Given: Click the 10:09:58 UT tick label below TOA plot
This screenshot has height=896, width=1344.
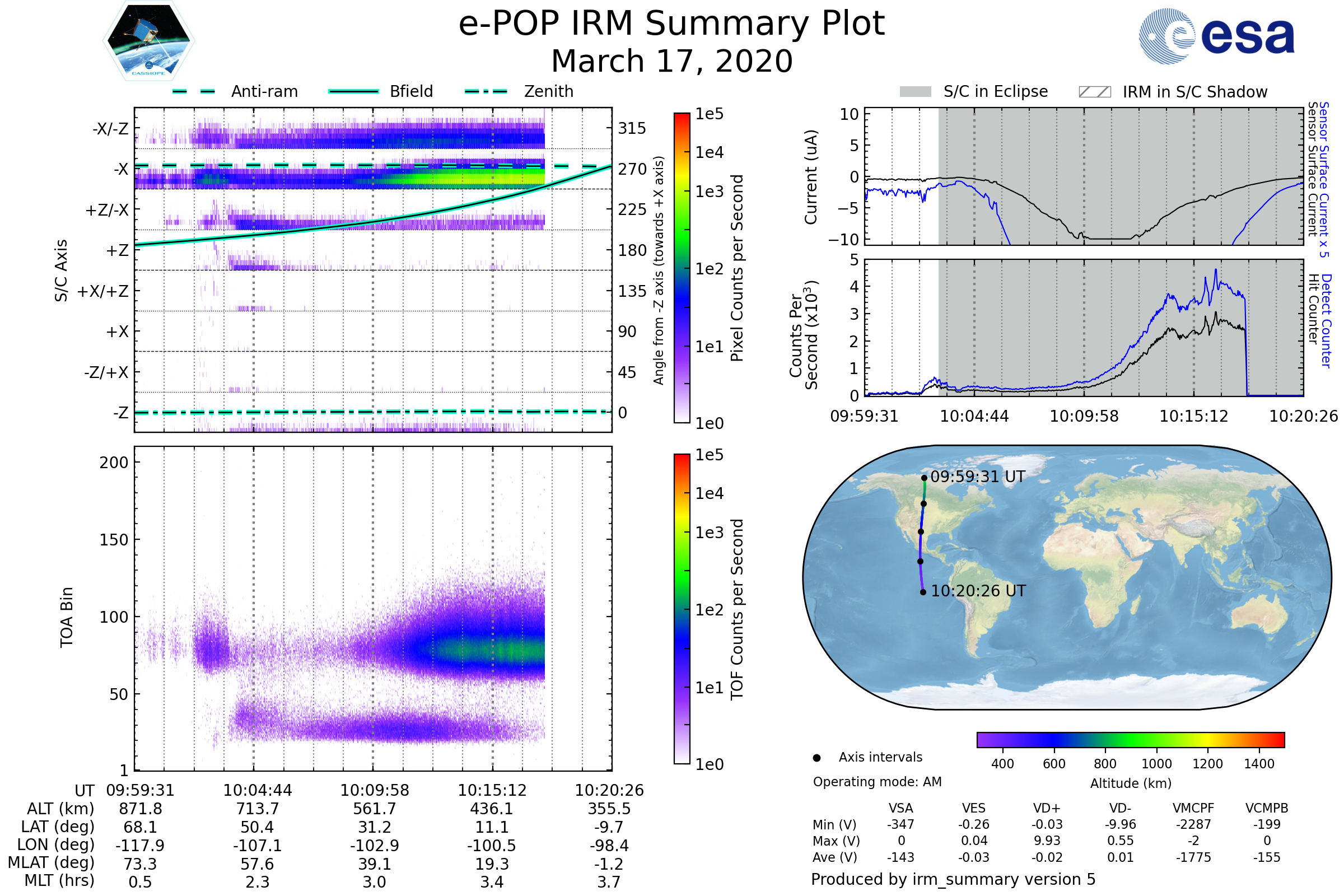Looking at the screenshot, I should [374, 790].
